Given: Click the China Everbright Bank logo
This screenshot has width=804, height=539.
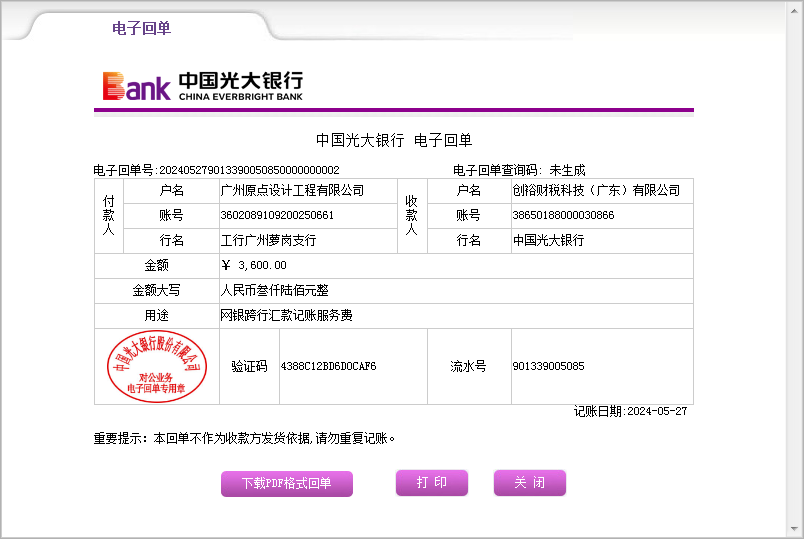Looking at the screenshot, I should (x=203, y=86).
